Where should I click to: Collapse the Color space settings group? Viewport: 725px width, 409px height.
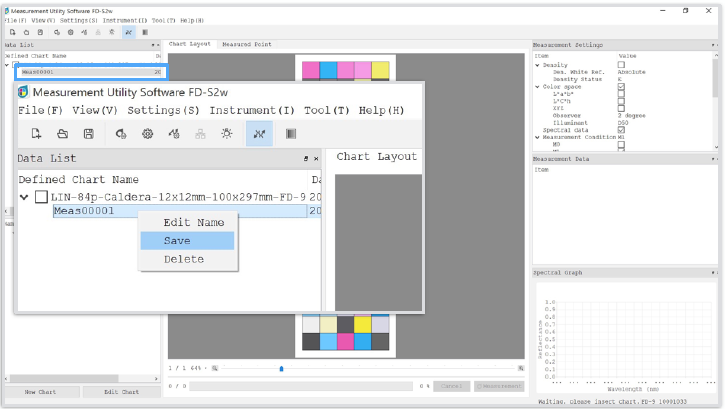coord(537,87)
